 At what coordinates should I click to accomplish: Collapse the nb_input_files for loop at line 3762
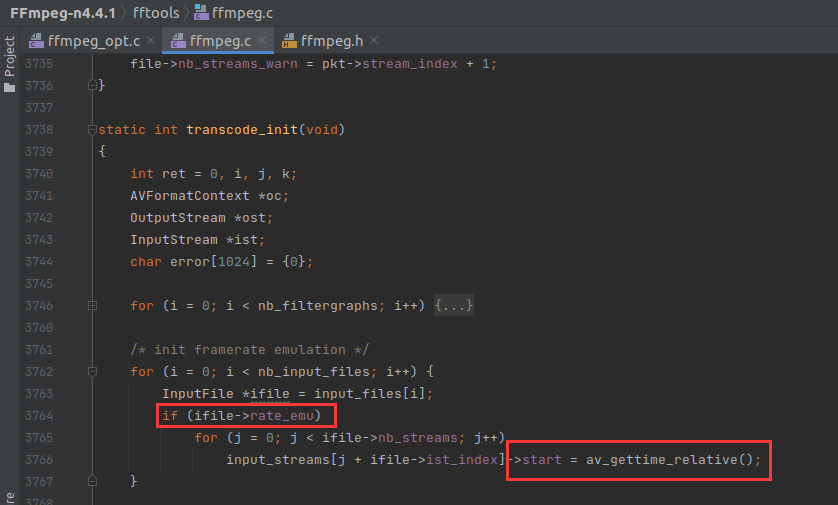coord(94,371)
